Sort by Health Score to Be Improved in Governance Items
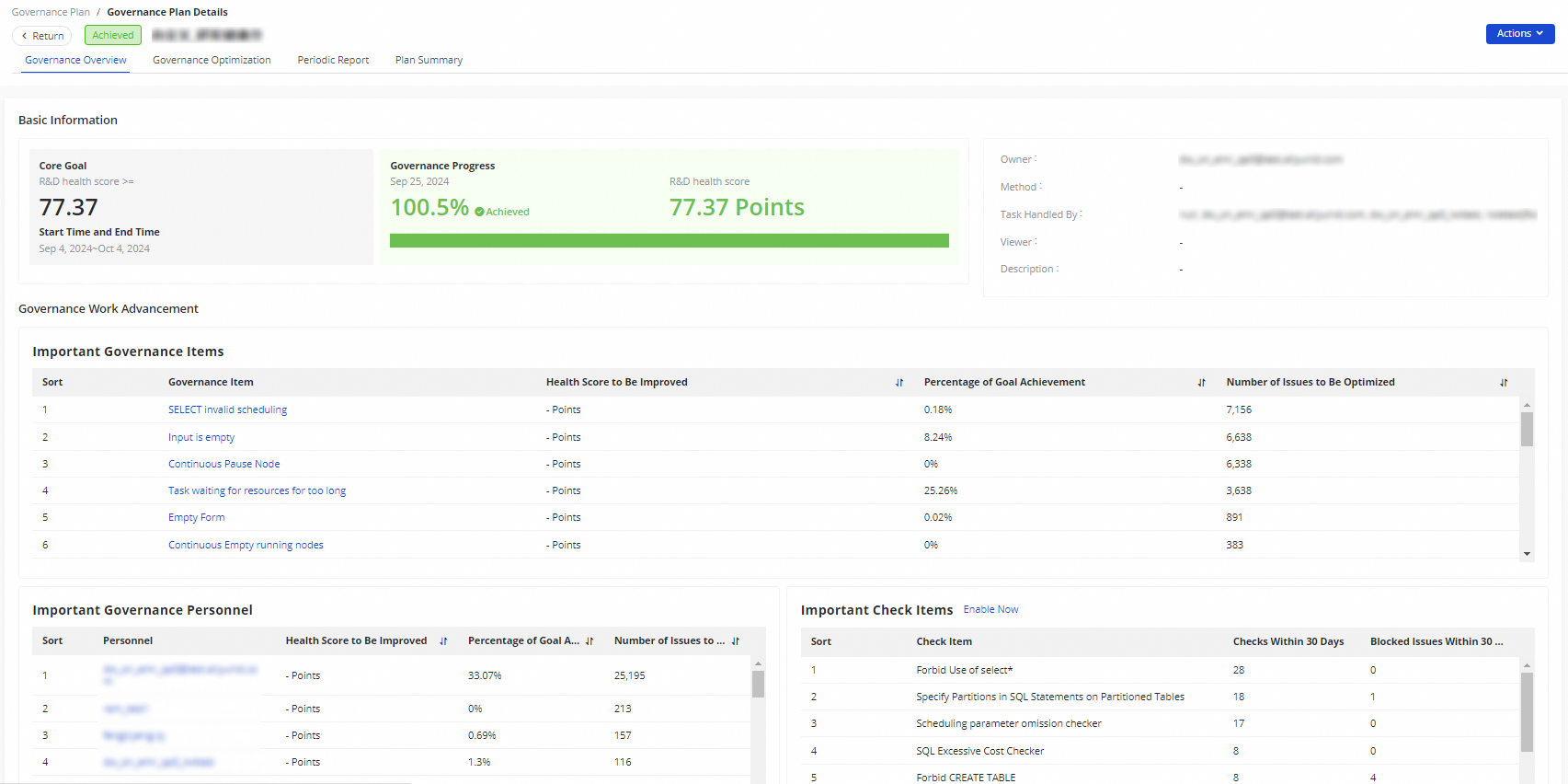1568x784 pixels. coord(899,383)
